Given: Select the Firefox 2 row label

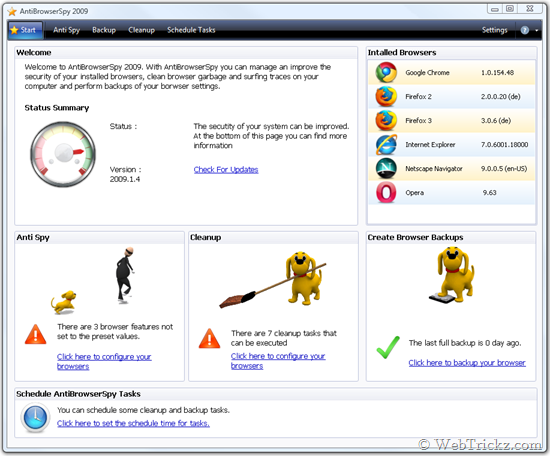Looking at the screenshot, I should 418,96.
